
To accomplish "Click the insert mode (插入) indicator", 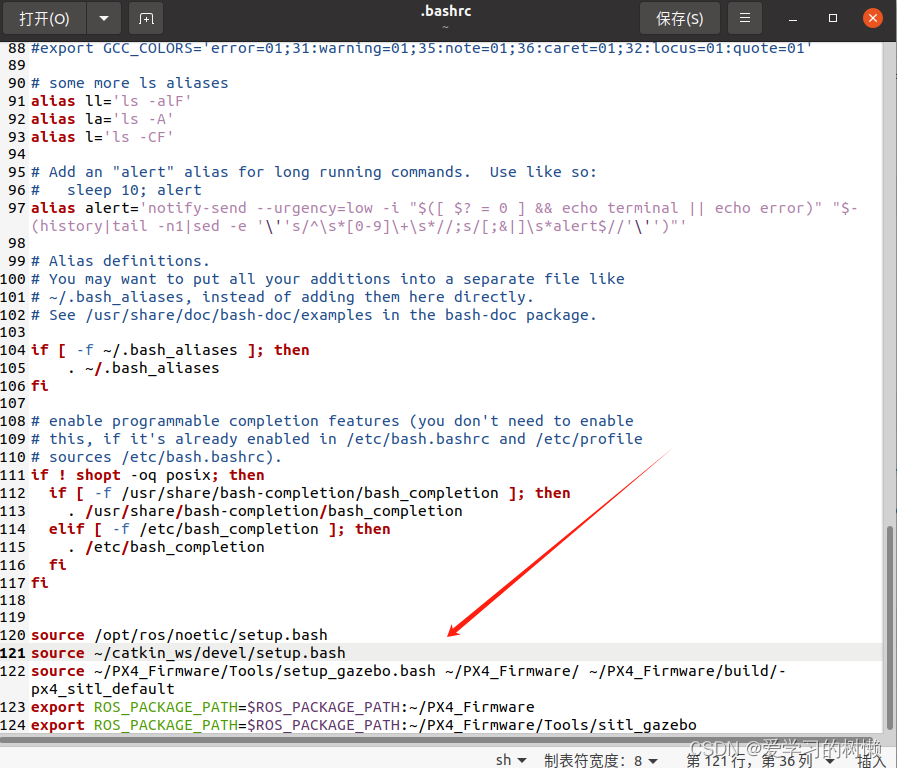I will click(869, 759).
